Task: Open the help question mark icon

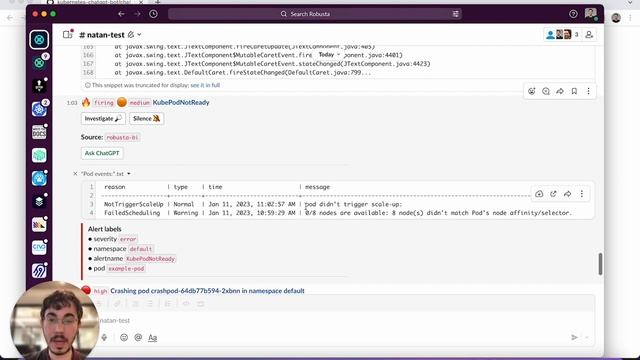Action: [573, 14]
